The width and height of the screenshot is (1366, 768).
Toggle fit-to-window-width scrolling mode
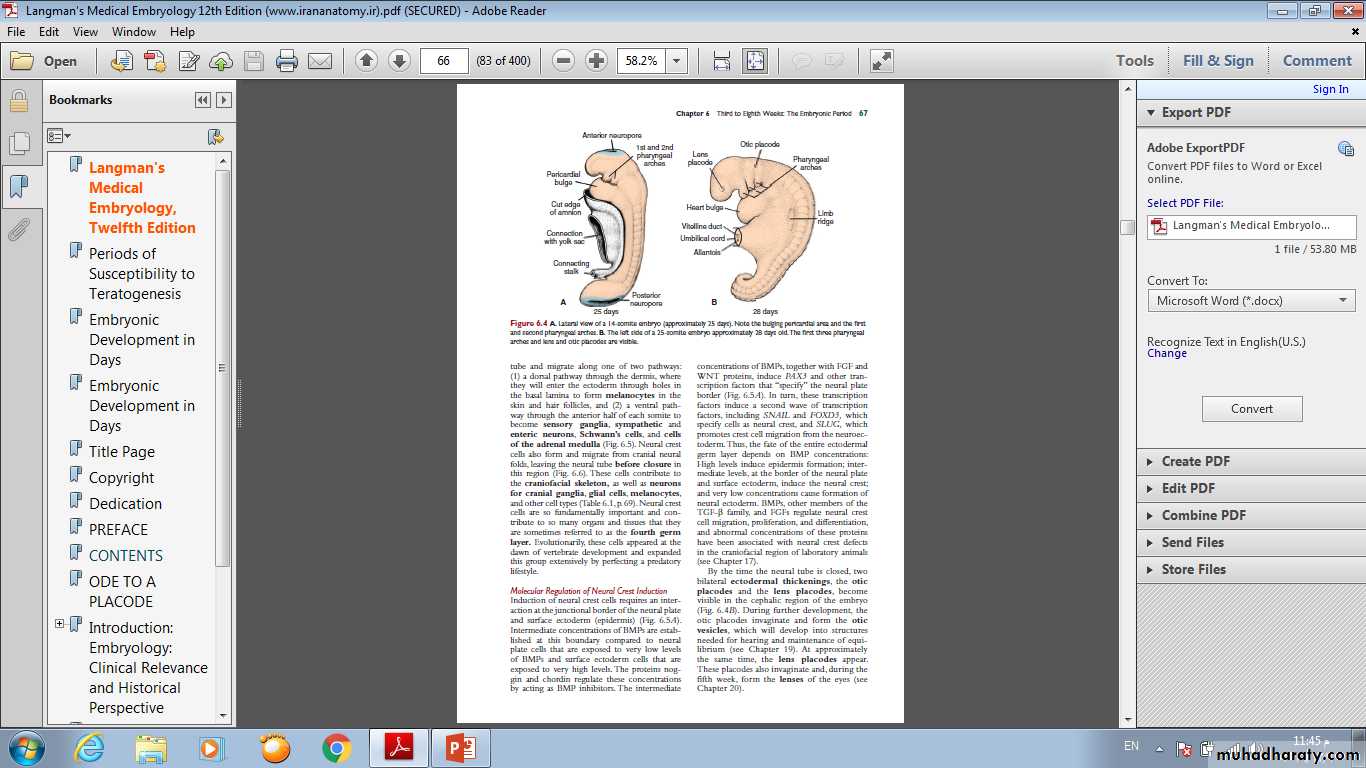721,61
